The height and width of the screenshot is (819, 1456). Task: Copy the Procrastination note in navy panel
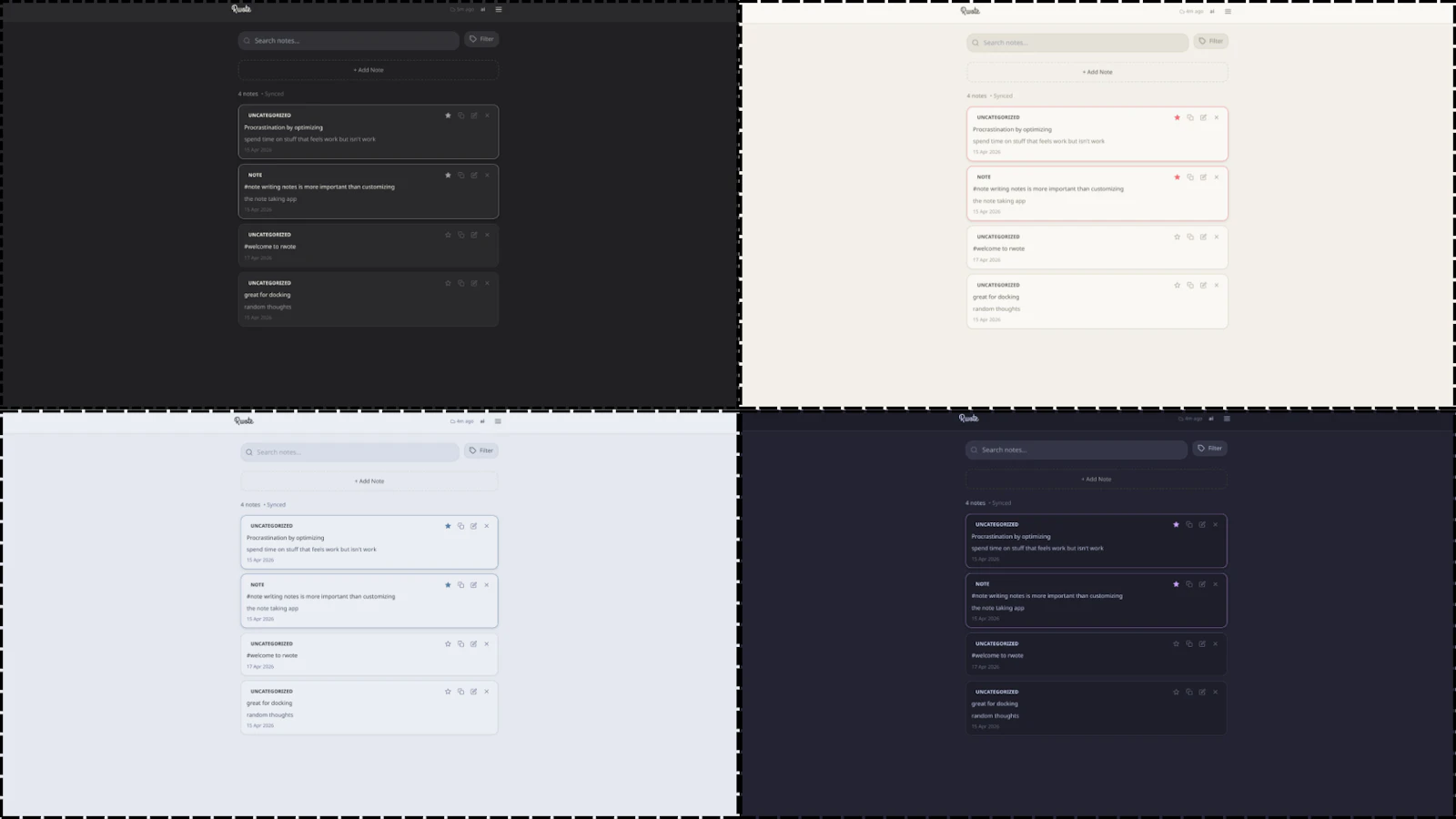click(1189, 524)
